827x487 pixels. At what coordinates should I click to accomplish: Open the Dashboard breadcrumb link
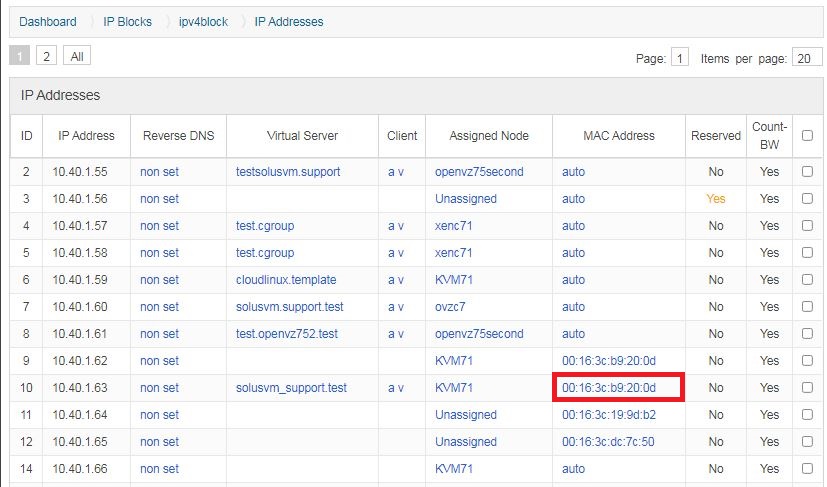tap(47, 21)
